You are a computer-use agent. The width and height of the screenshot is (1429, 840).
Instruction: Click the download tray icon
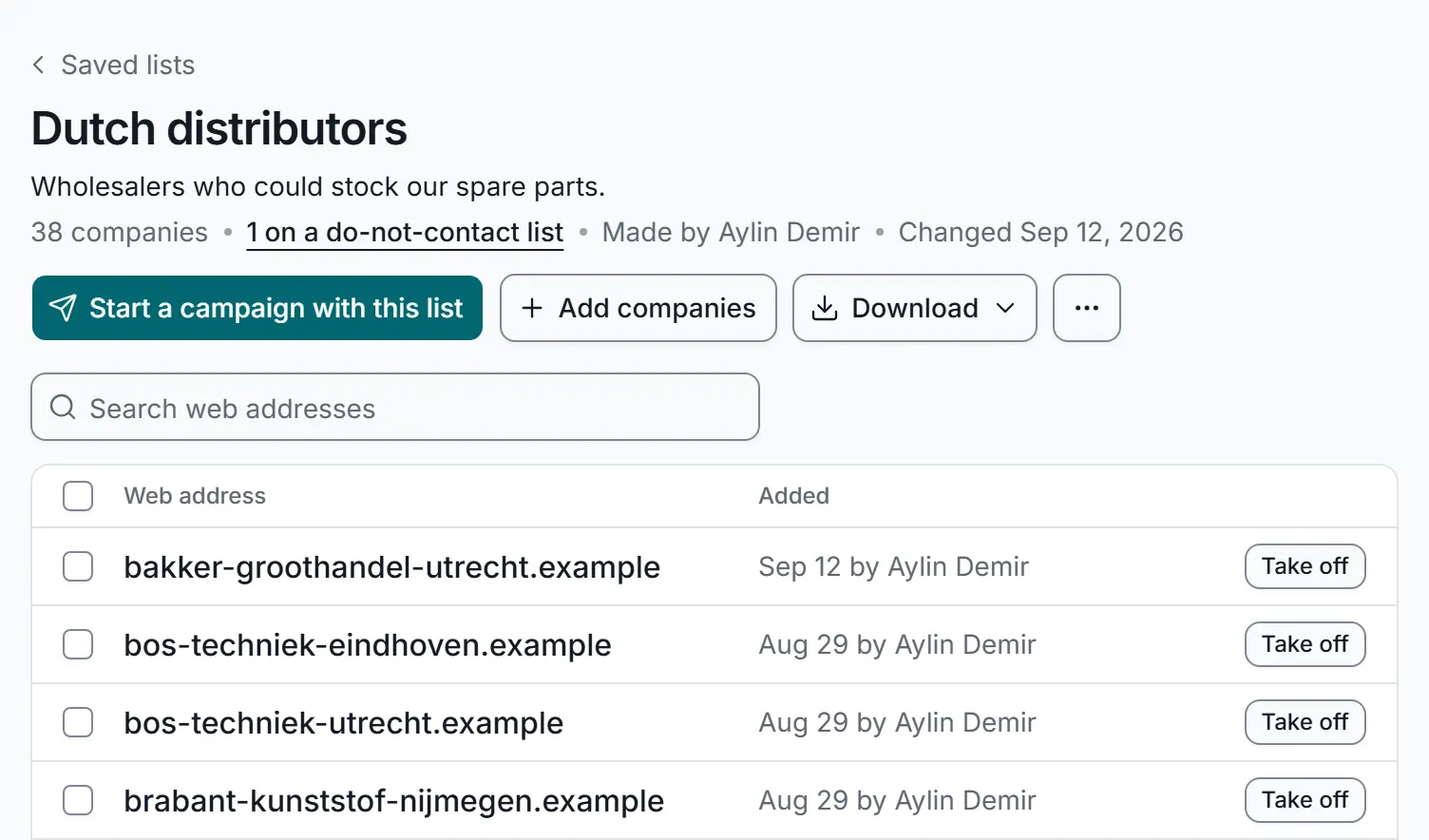point(825,308)
